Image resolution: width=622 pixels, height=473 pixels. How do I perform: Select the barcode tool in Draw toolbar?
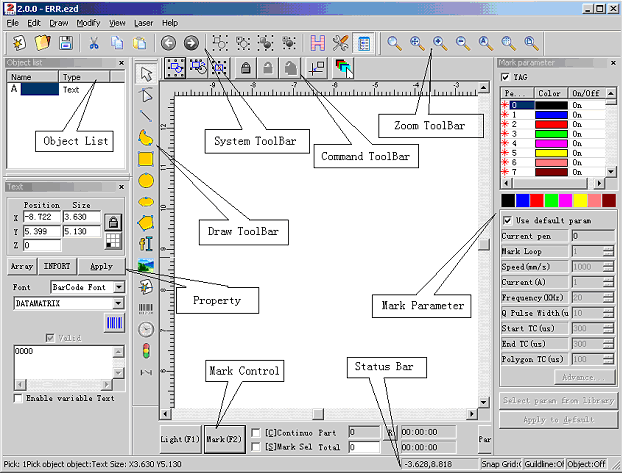click(x=146, y=308)
